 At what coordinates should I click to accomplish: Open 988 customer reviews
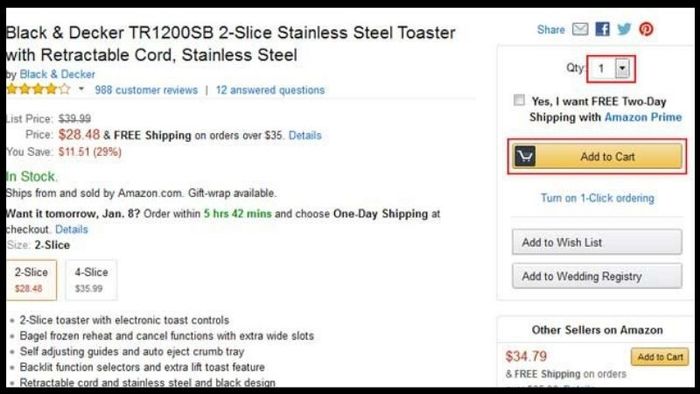tap(146, 90)
